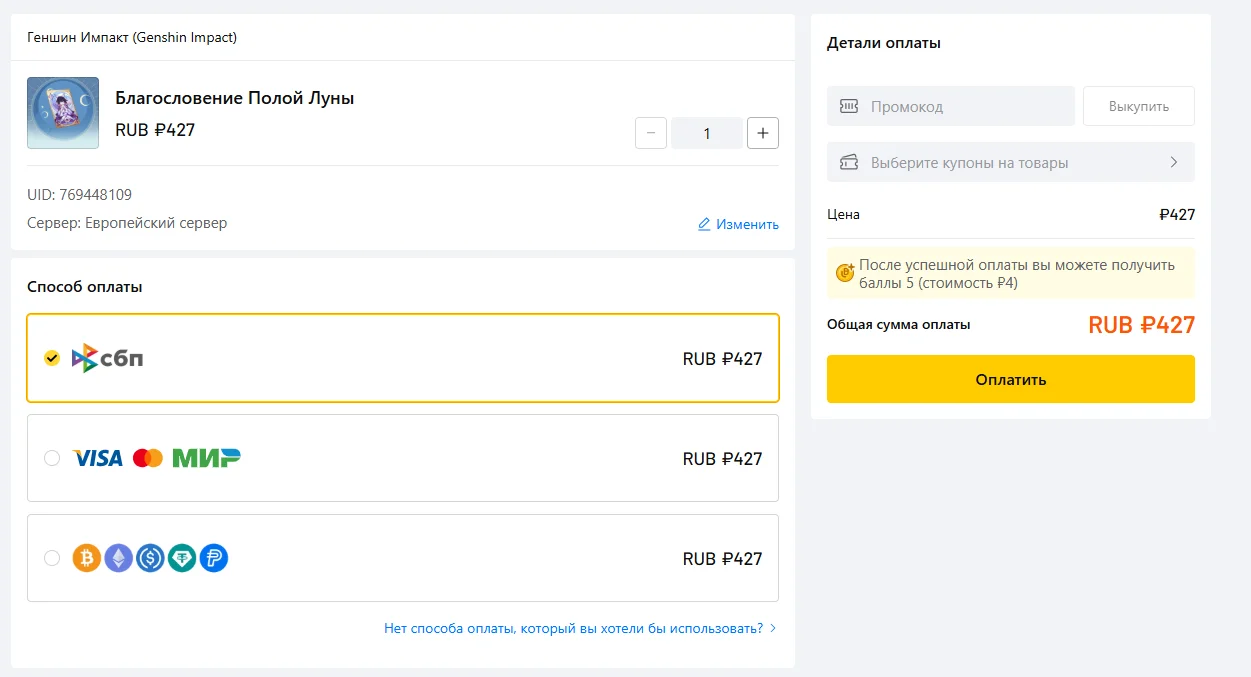Click the crypto option price RUB ₽427
The image size is (1251, 677).
click(723, 559)
